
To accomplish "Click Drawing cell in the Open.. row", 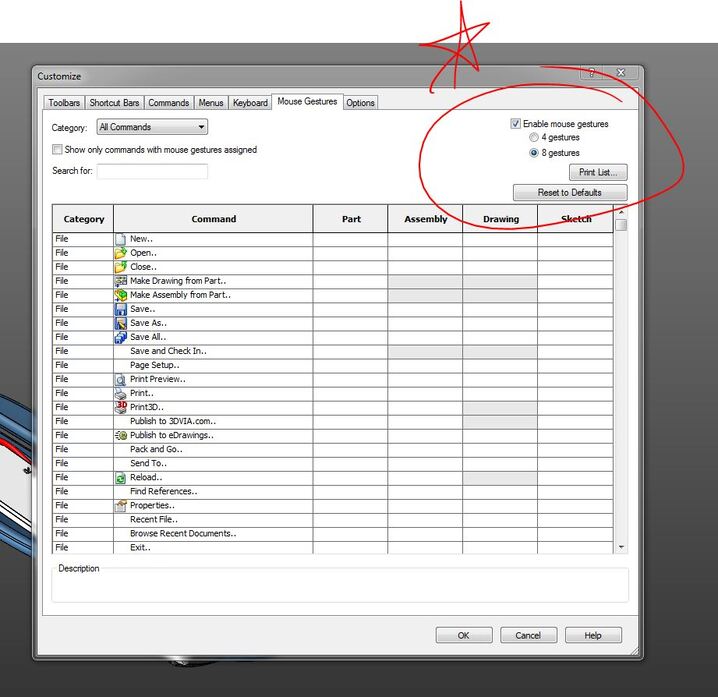I will click(500, 253).
